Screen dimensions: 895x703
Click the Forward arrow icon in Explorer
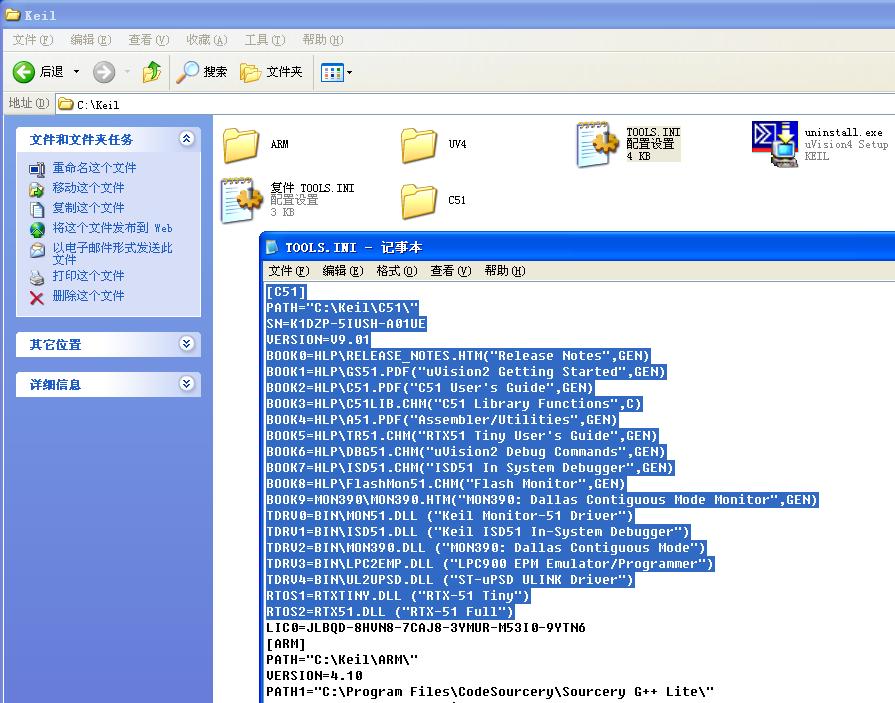tap(104, 72)
